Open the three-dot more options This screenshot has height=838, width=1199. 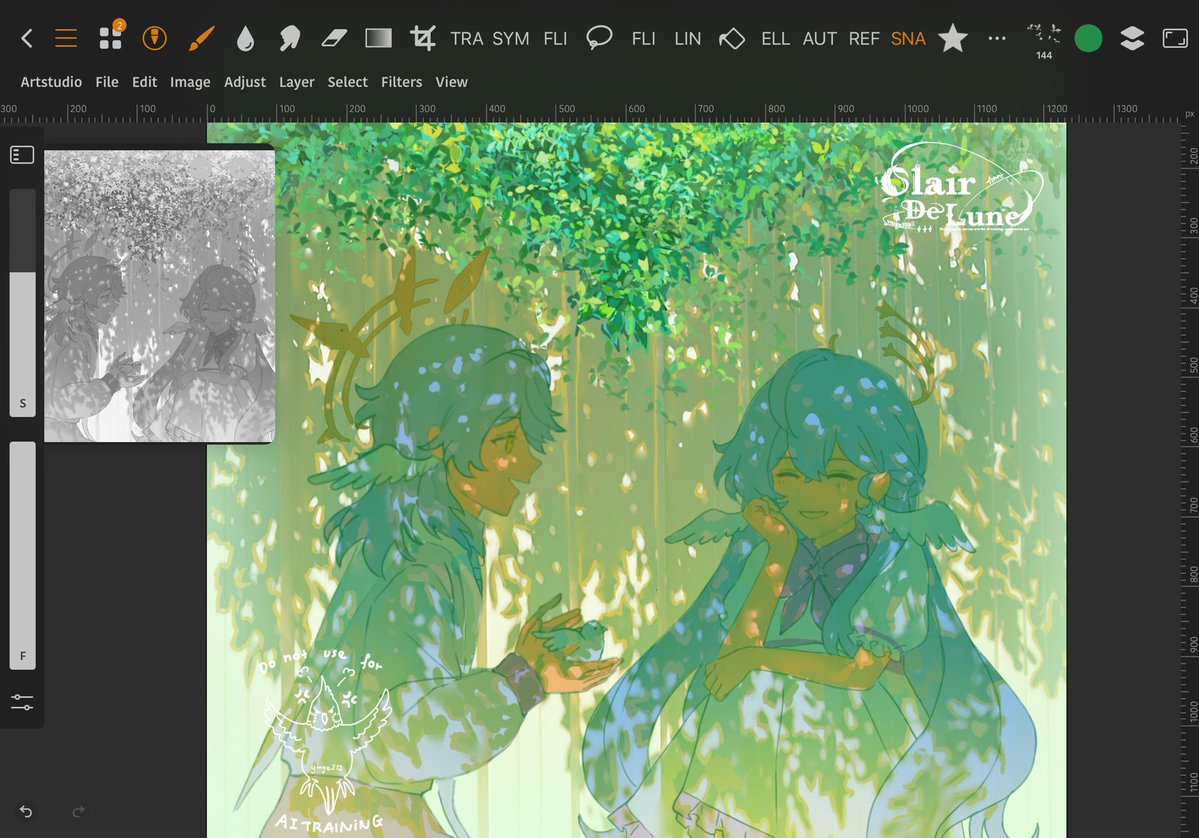coord(997,38)
